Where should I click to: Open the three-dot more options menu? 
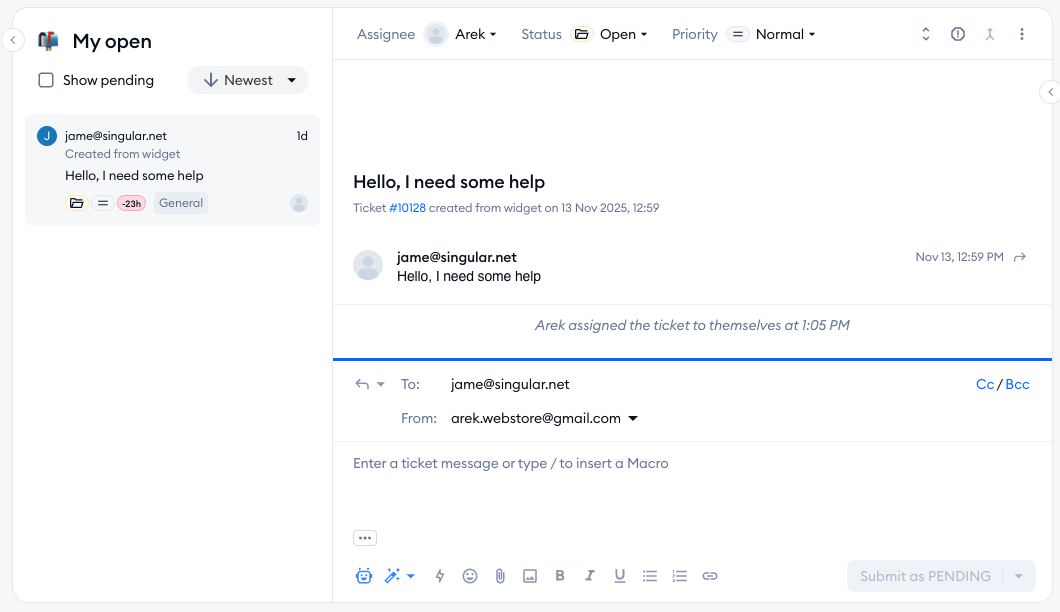(1022, 34)
